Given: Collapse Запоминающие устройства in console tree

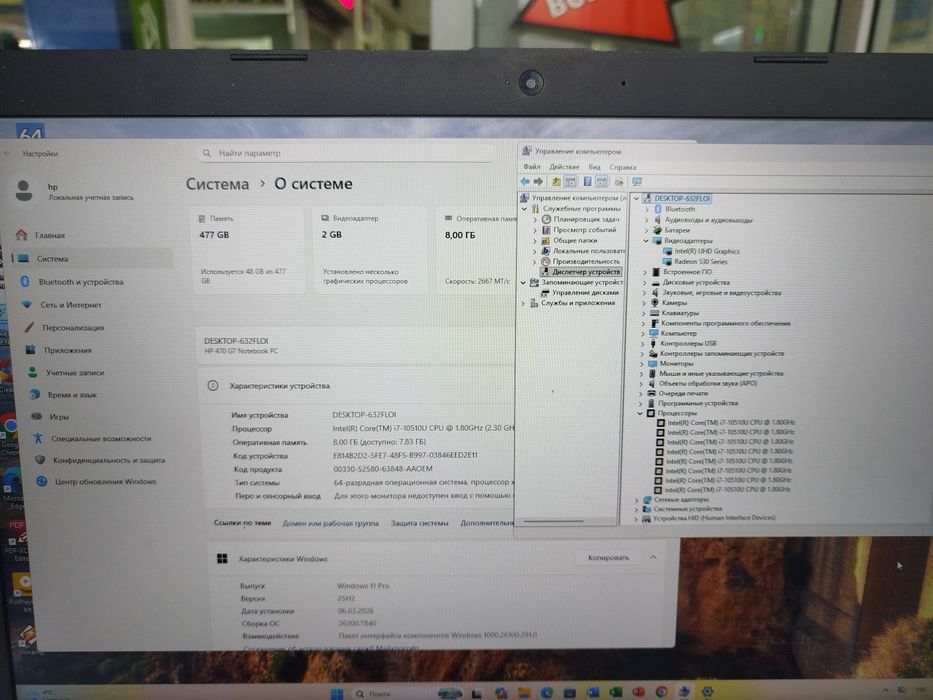Looking at the screenshot, I should click(x=523, y=282).
